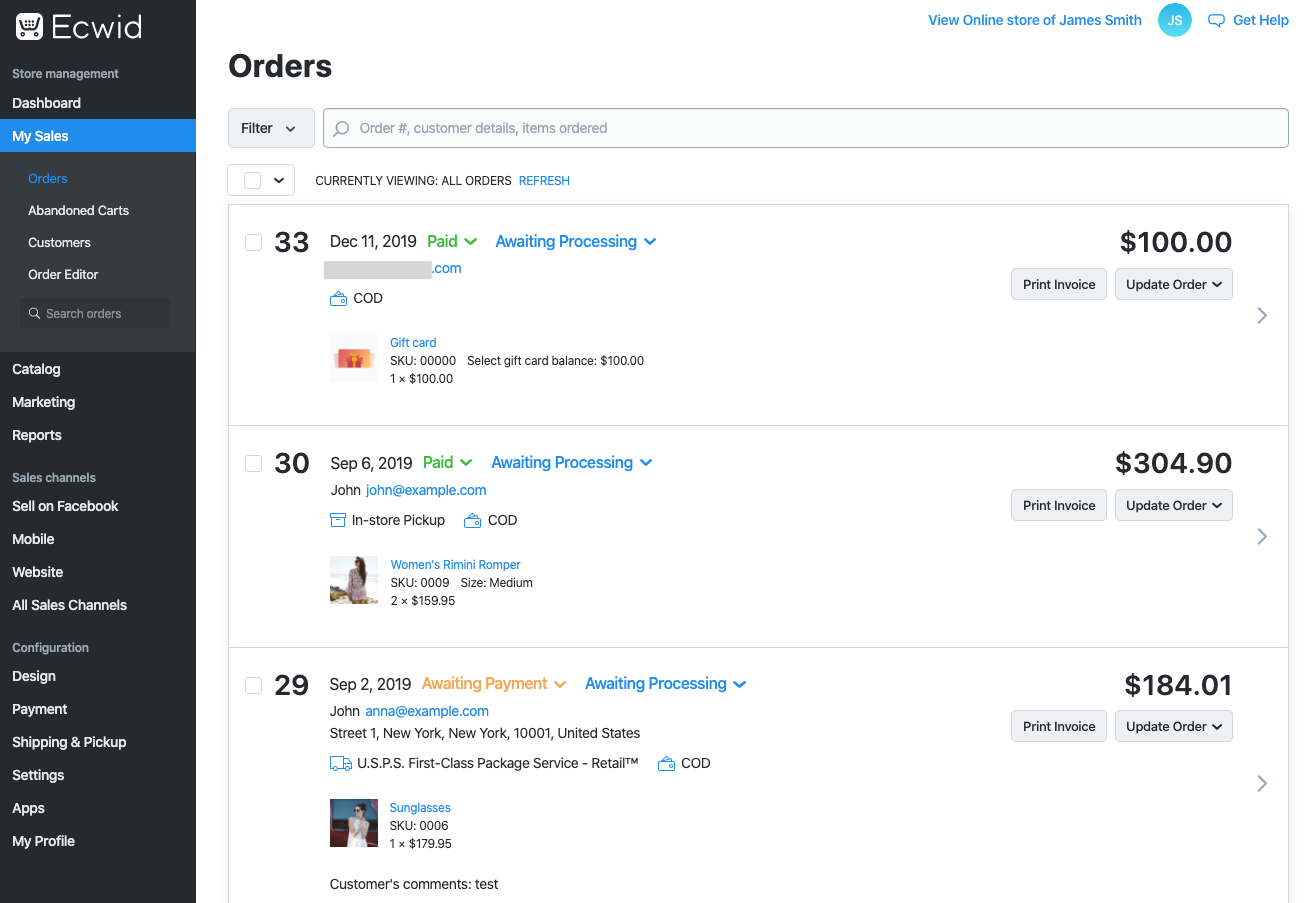Open the JS user avatar icon

(x=1175, y=20)
